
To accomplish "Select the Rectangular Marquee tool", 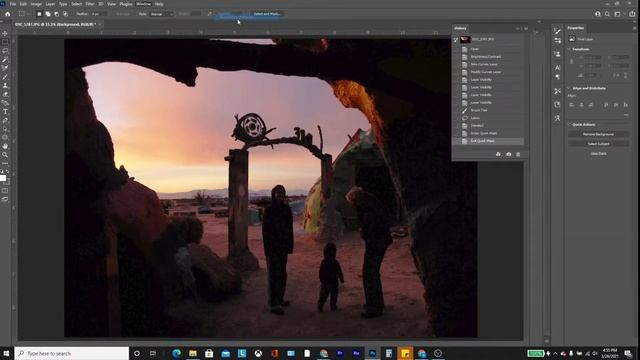I will click(x=5, y=42).
